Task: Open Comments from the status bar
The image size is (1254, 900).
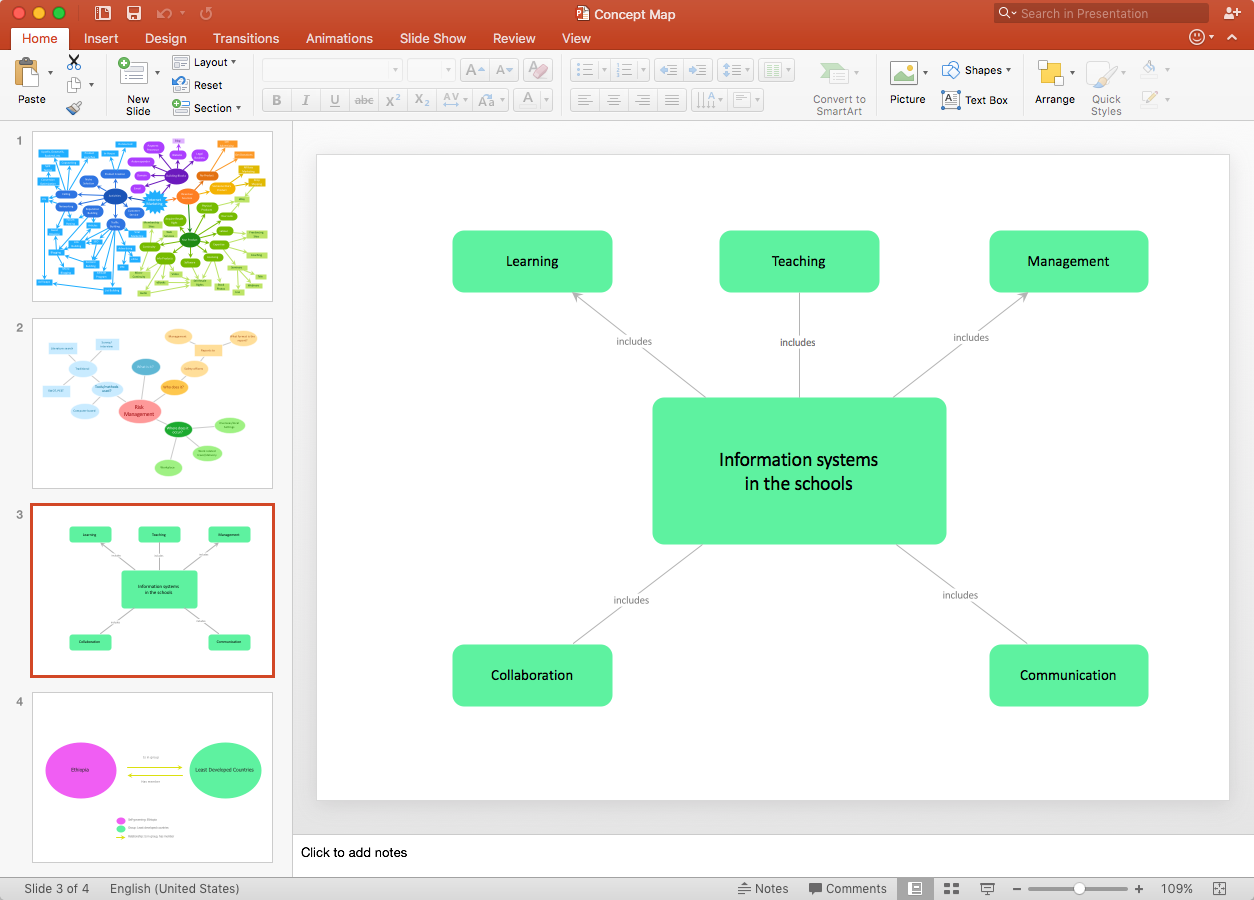Action: (847, 888)
